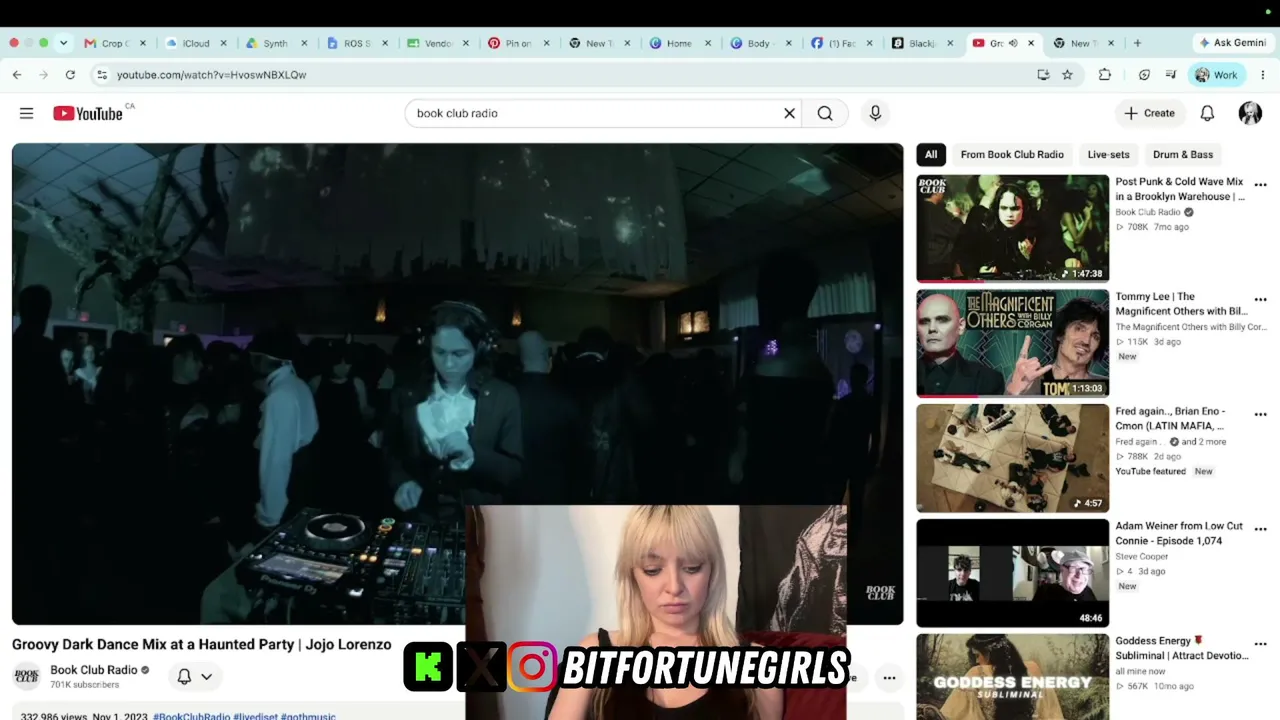Open Book Club Radio channel name link
The image size is (1280, 720).
tap(94, 670)
